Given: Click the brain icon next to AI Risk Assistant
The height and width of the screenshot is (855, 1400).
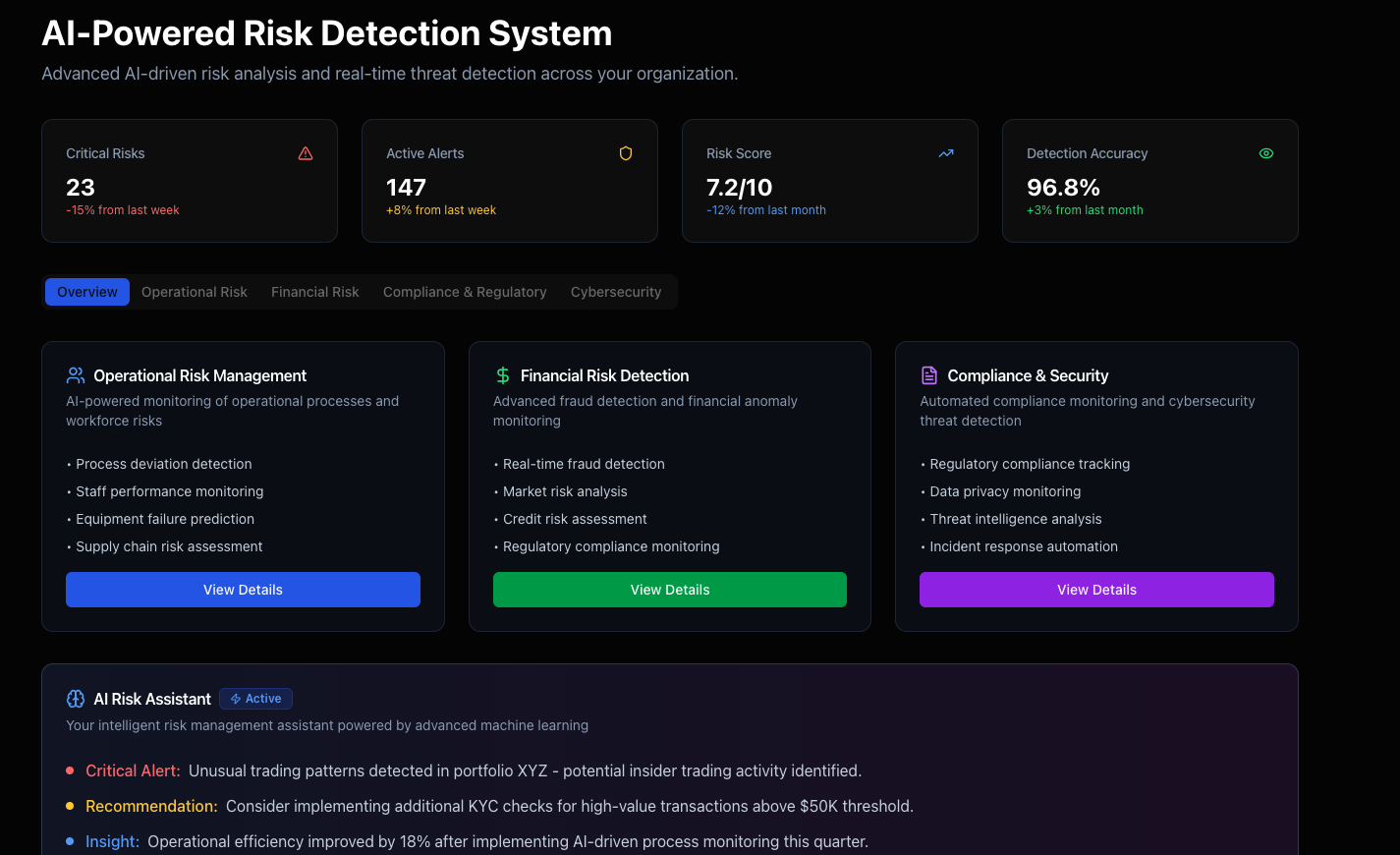Looking at the screenshot, I should 76,699.
